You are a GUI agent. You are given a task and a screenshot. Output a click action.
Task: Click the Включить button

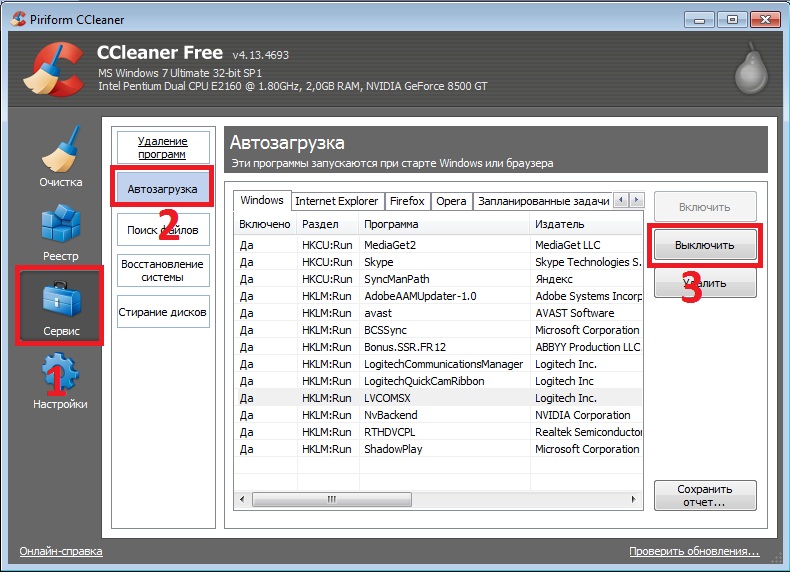[x=705, y=207]
